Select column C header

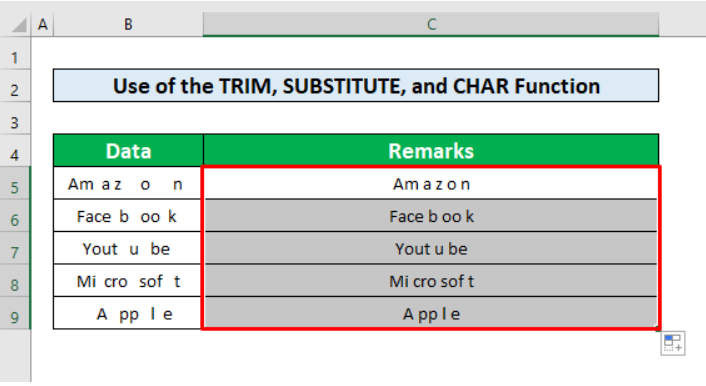(x=431, y=24)
